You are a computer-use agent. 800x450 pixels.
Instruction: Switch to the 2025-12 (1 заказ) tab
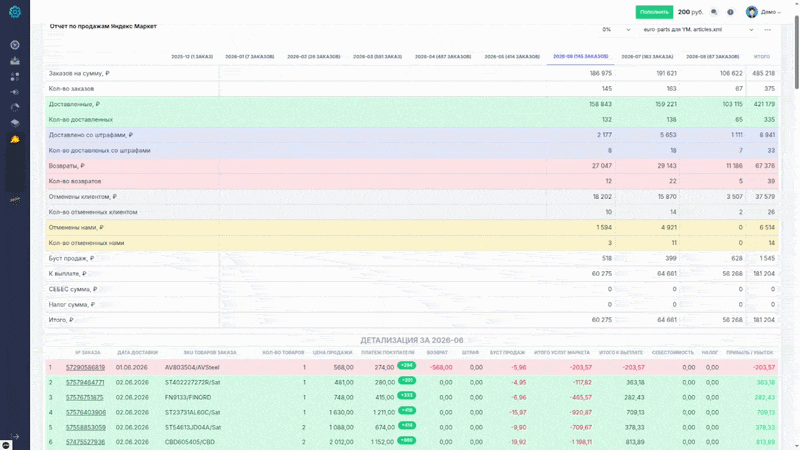(x=192, y=57)
